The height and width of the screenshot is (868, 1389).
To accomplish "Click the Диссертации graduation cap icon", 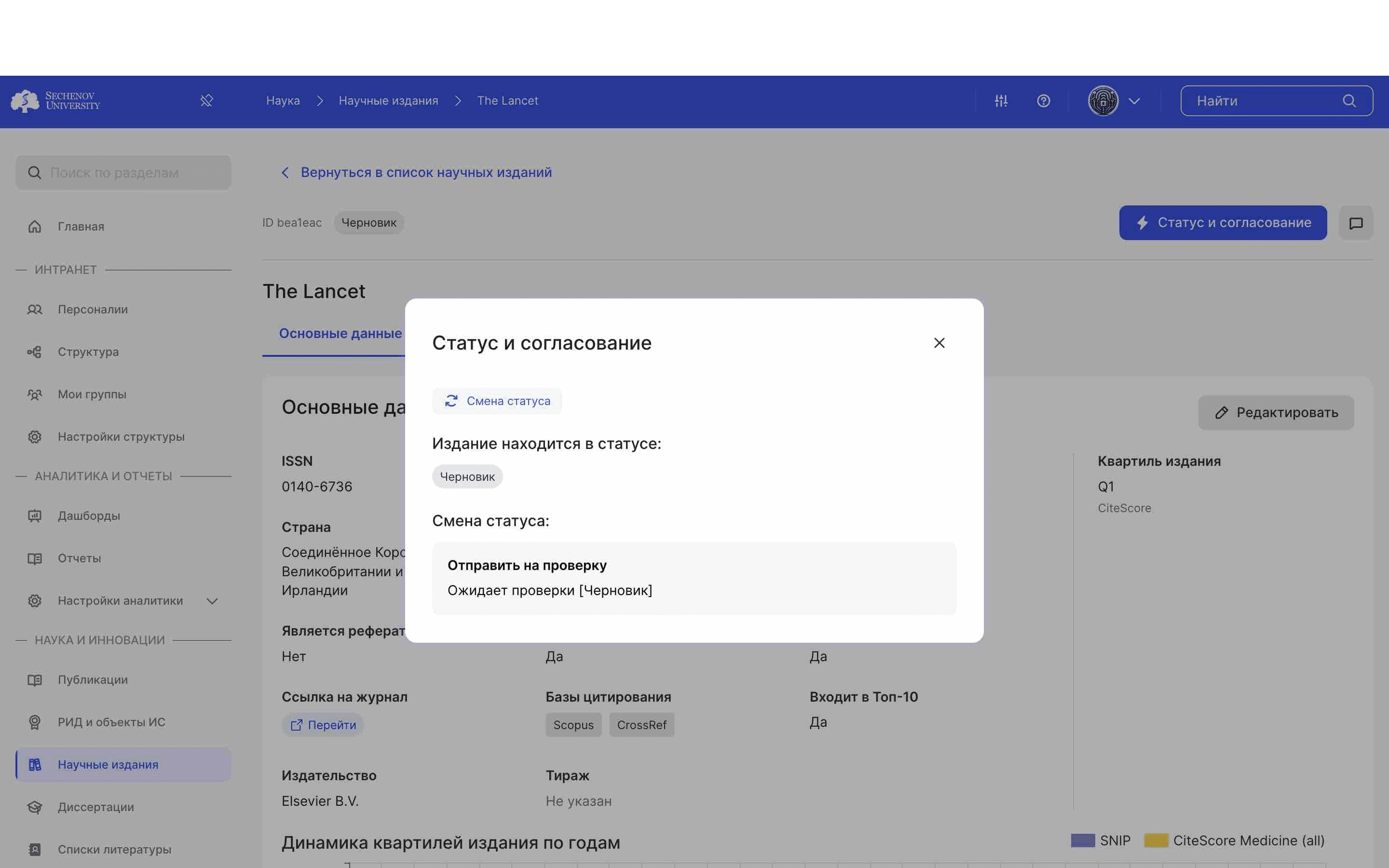I will 35,807.
